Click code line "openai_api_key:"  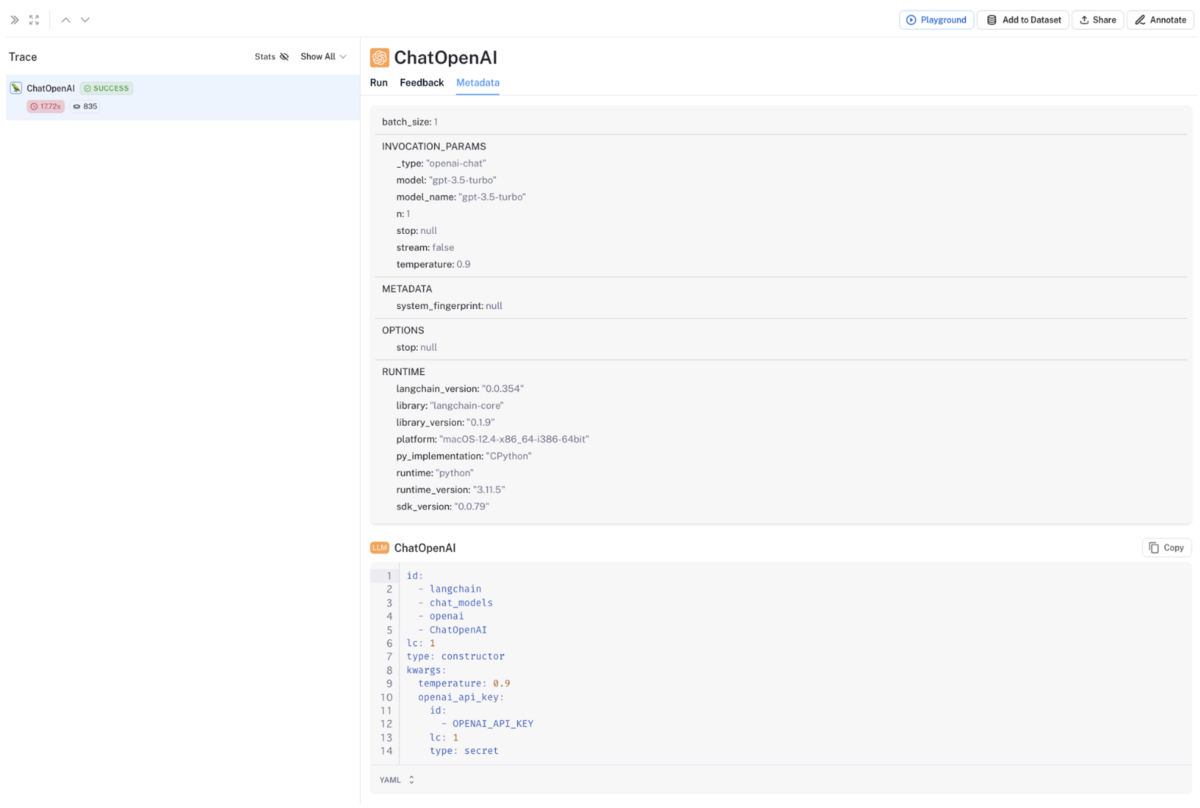[461, 697]
